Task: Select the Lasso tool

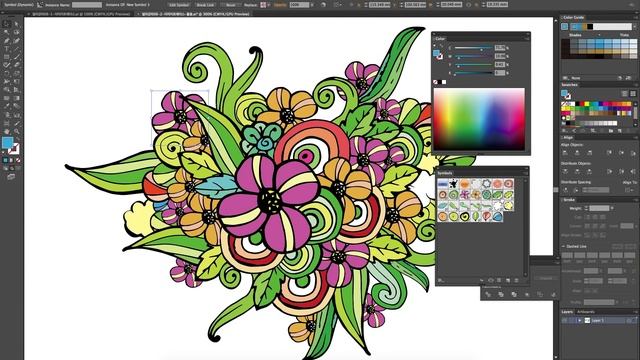Action: click(17, 32)
